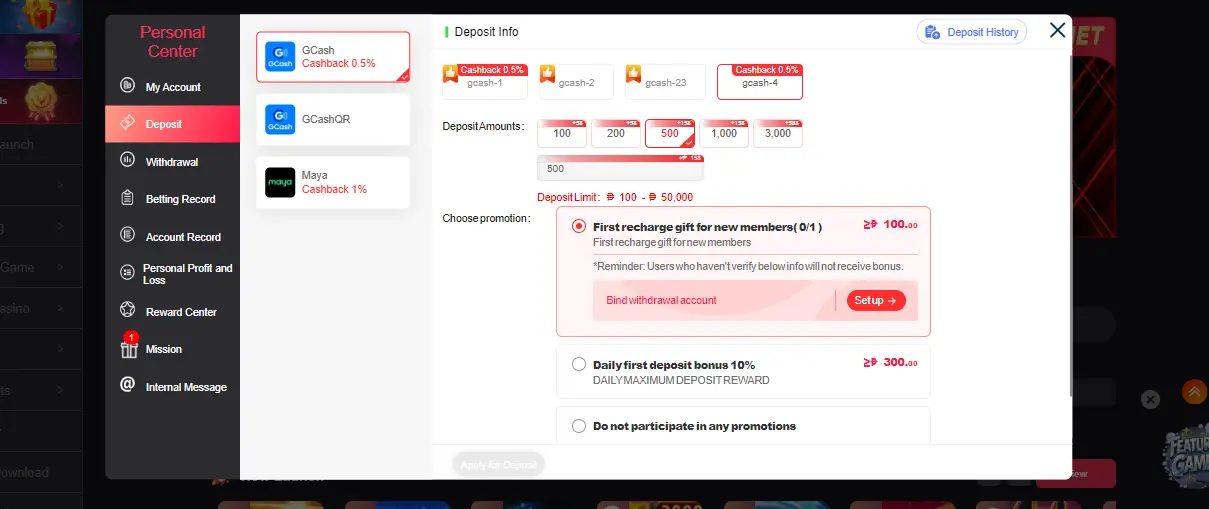Click the gift box thumbnail in background
Image resolution: width=1209 pixels, height=509 pixels.
40,16
